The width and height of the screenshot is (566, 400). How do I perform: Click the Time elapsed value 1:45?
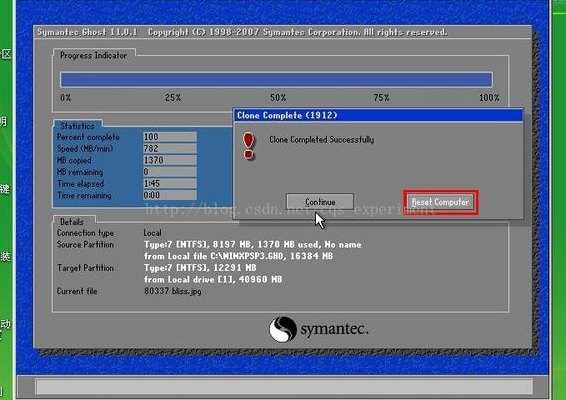click(x=170, y=183)
